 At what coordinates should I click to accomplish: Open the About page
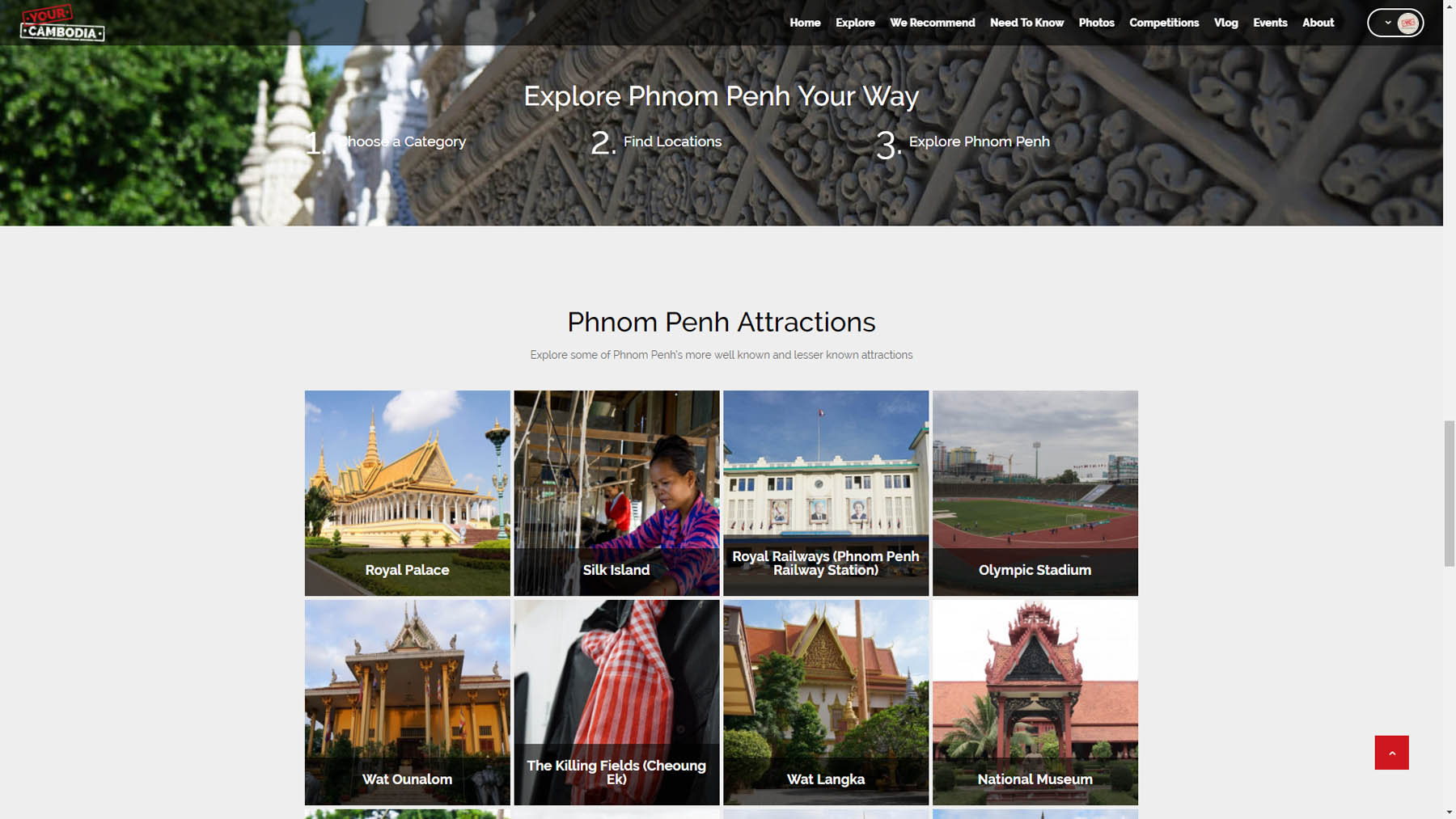tap(1318, 23)
